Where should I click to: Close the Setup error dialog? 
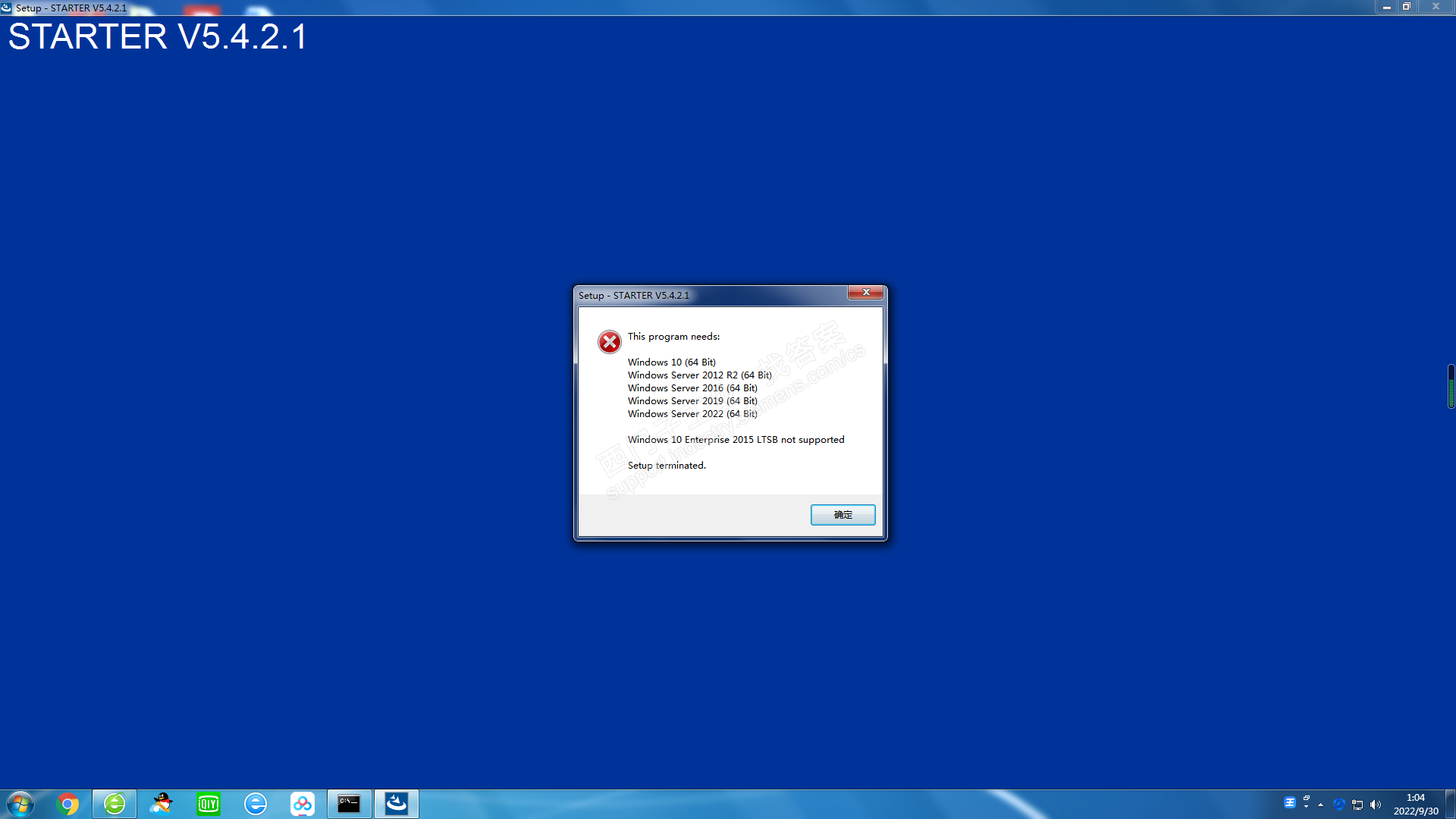[x=865, y=293]
